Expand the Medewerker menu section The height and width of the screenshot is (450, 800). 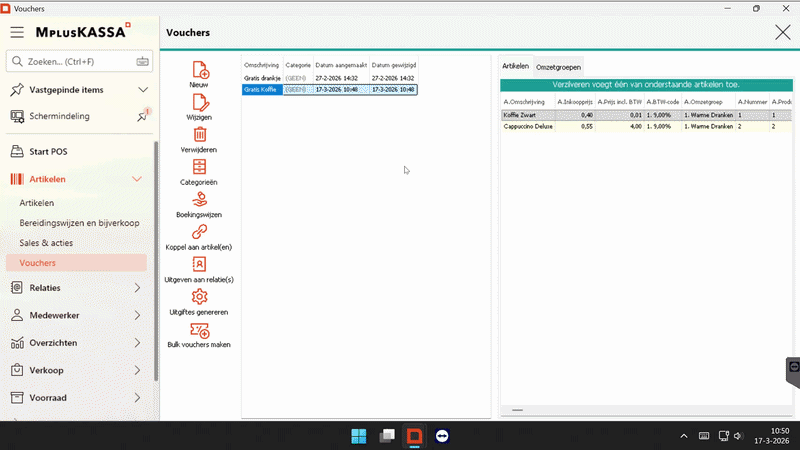(x=137, y=315)
